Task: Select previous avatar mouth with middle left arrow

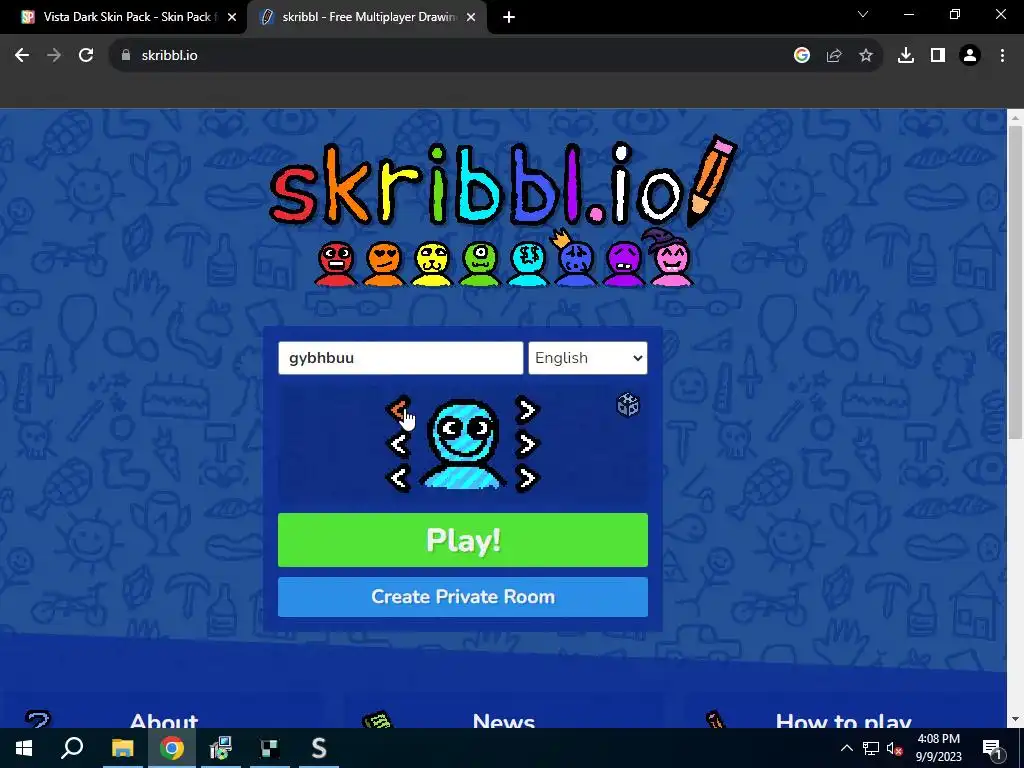Action: (x=398, y=444)
